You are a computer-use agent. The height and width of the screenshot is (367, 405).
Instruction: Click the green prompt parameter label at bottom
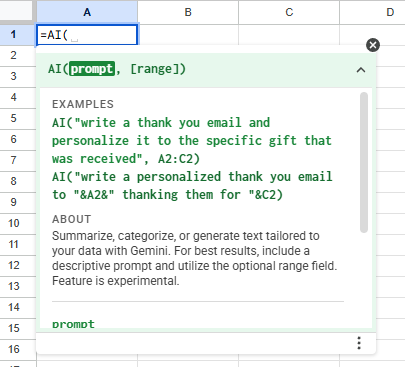point(73,324)
